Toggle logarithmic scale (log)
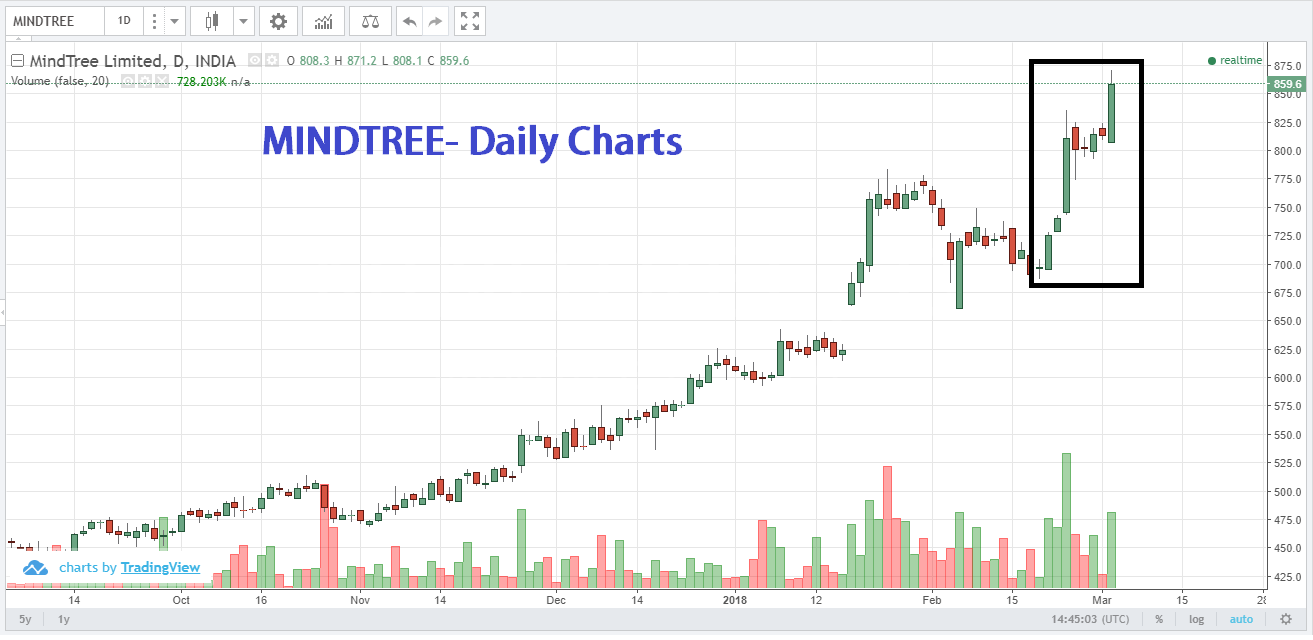The height and width of the screenshot is (640, 1313). pyautogui.click(x=1196, y=619)
